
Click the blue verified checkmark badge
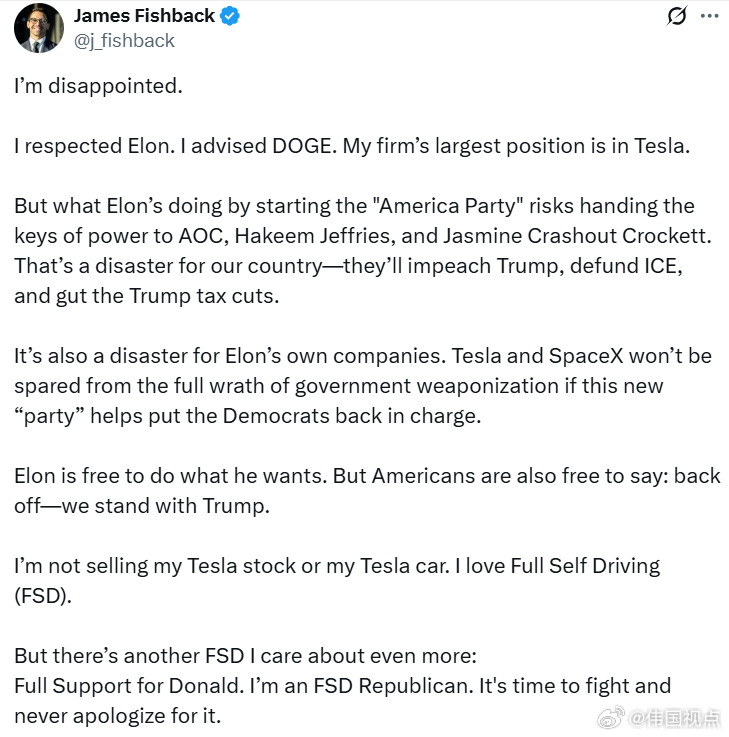click(x=230, y=16)
